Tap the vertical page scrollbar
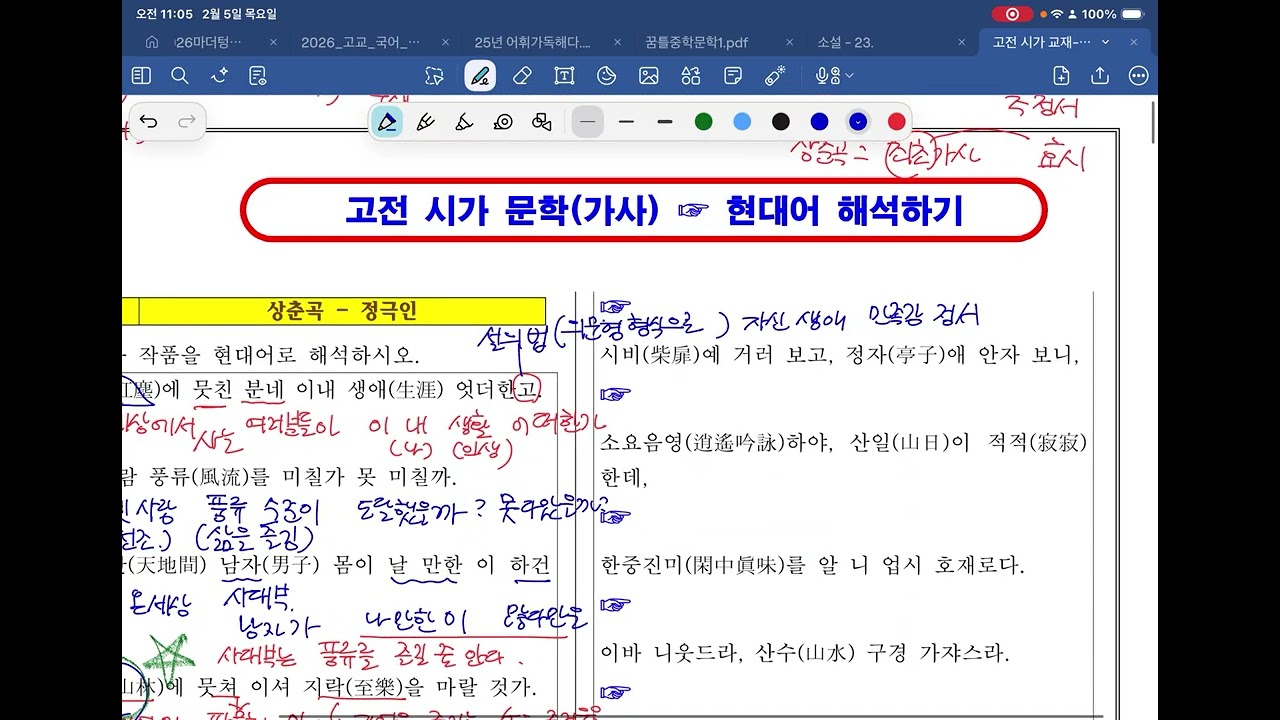 [1154, 120]
